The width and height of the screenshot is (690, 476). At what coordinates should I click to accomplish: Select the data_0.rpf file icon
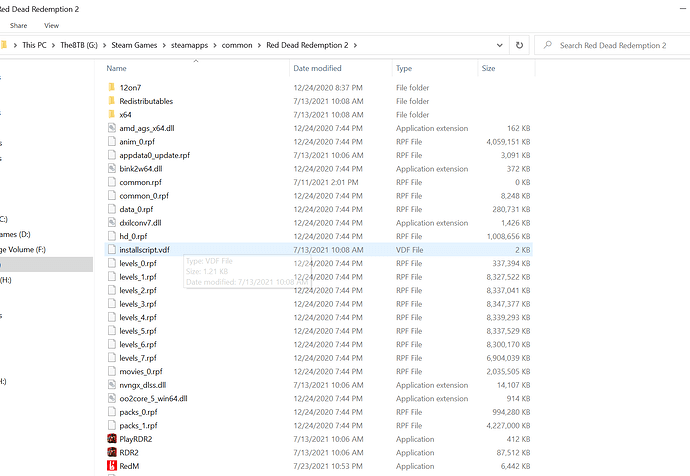point(112,209)
